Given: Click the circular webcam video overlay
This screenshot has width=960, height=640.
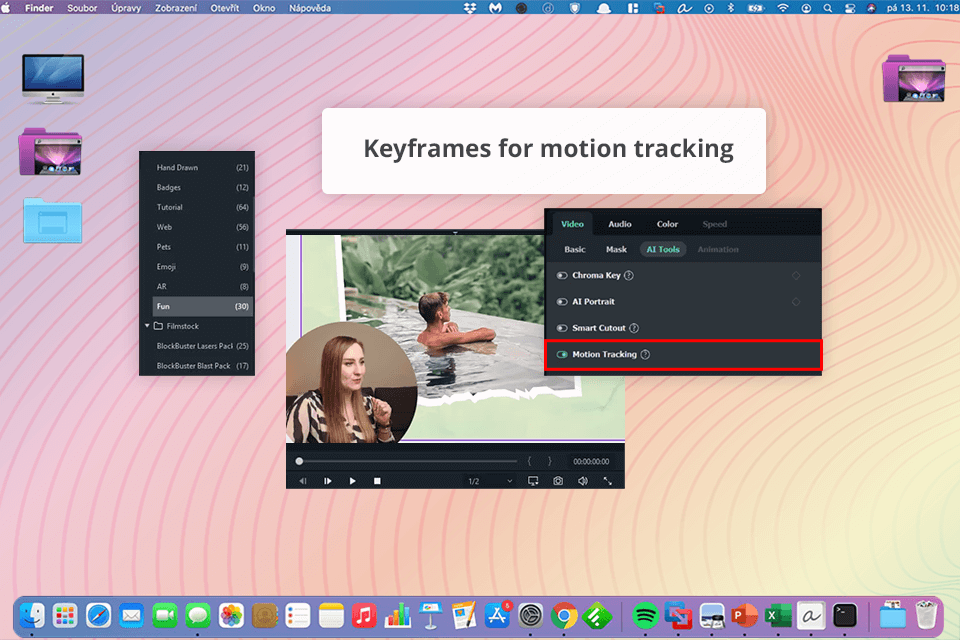Looking at the screenshot, I should coord(351,383).
